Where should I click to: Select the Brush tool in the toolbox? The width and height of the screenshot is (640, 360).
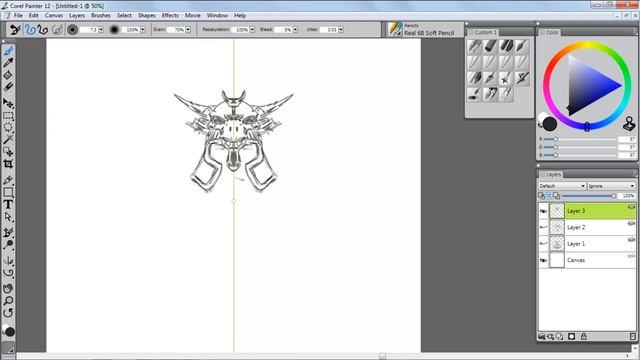coord(8,51)
